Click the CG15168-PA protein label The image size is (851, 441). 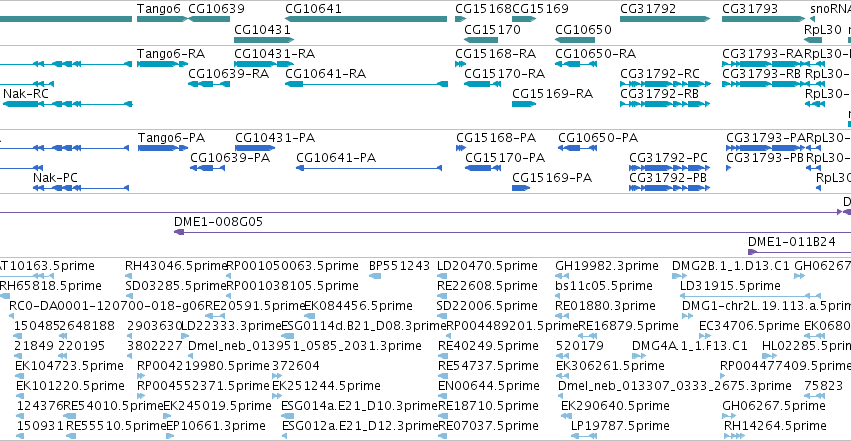[x=496, y=138]
